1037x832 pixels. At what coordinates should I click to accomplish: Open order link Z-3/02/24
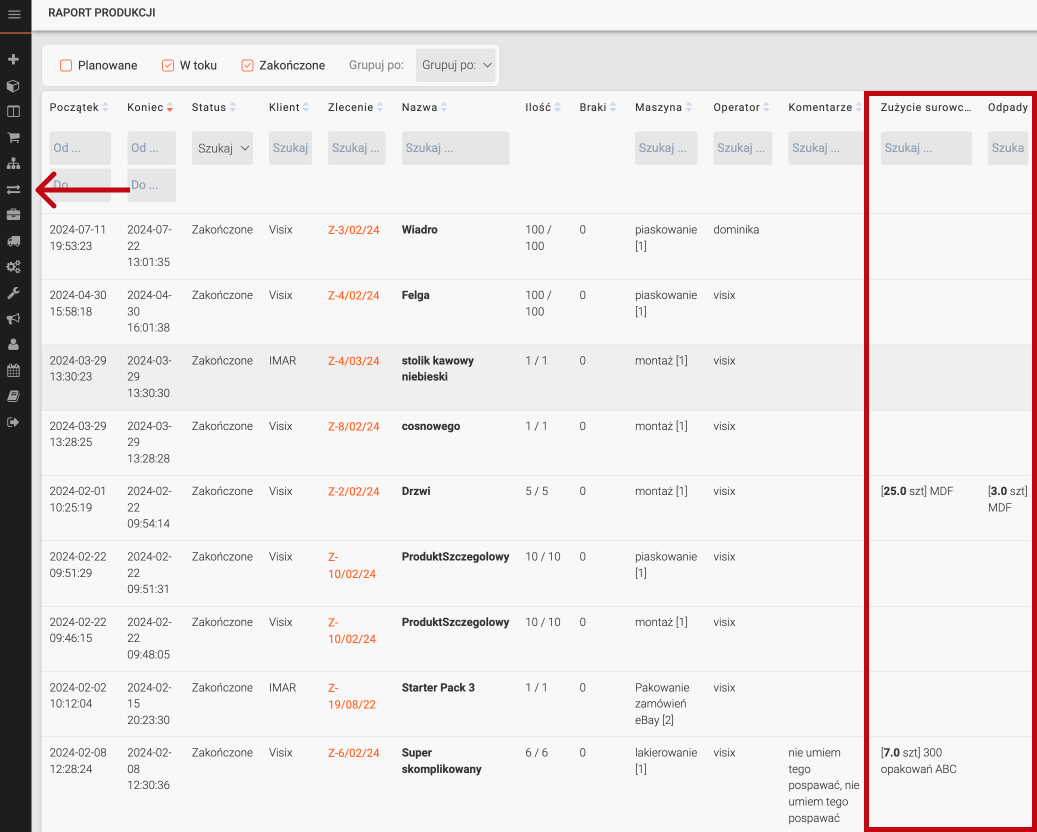click(x=353, y=230)
